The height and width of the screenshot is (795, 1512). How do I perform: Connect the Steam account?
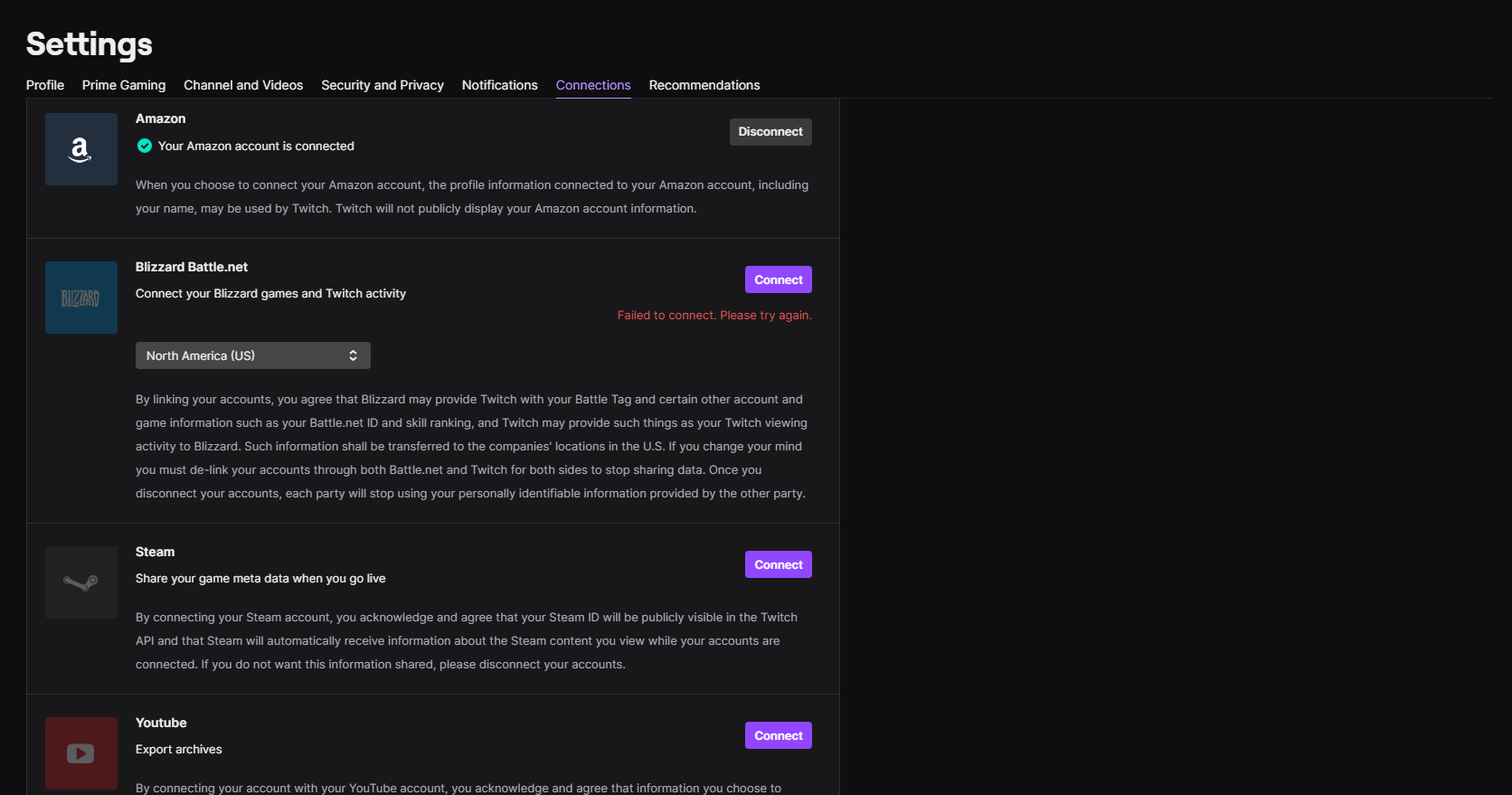779,564
